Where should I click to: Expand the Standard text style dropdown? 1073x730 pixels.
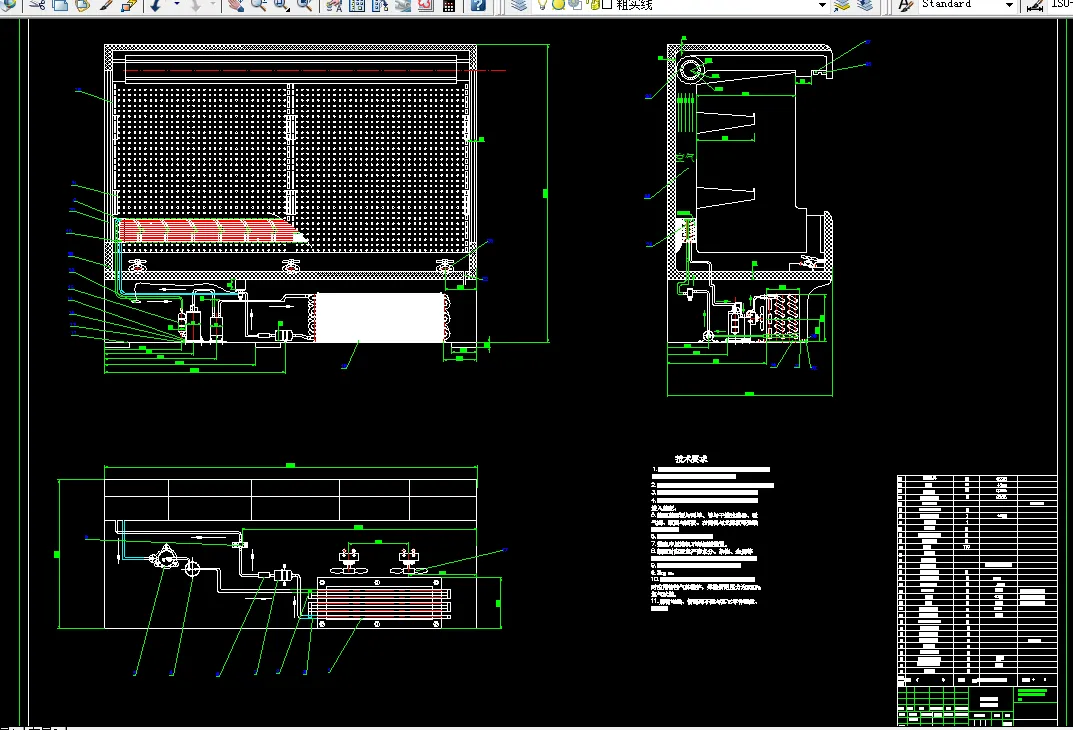(x=1009, y=5)
